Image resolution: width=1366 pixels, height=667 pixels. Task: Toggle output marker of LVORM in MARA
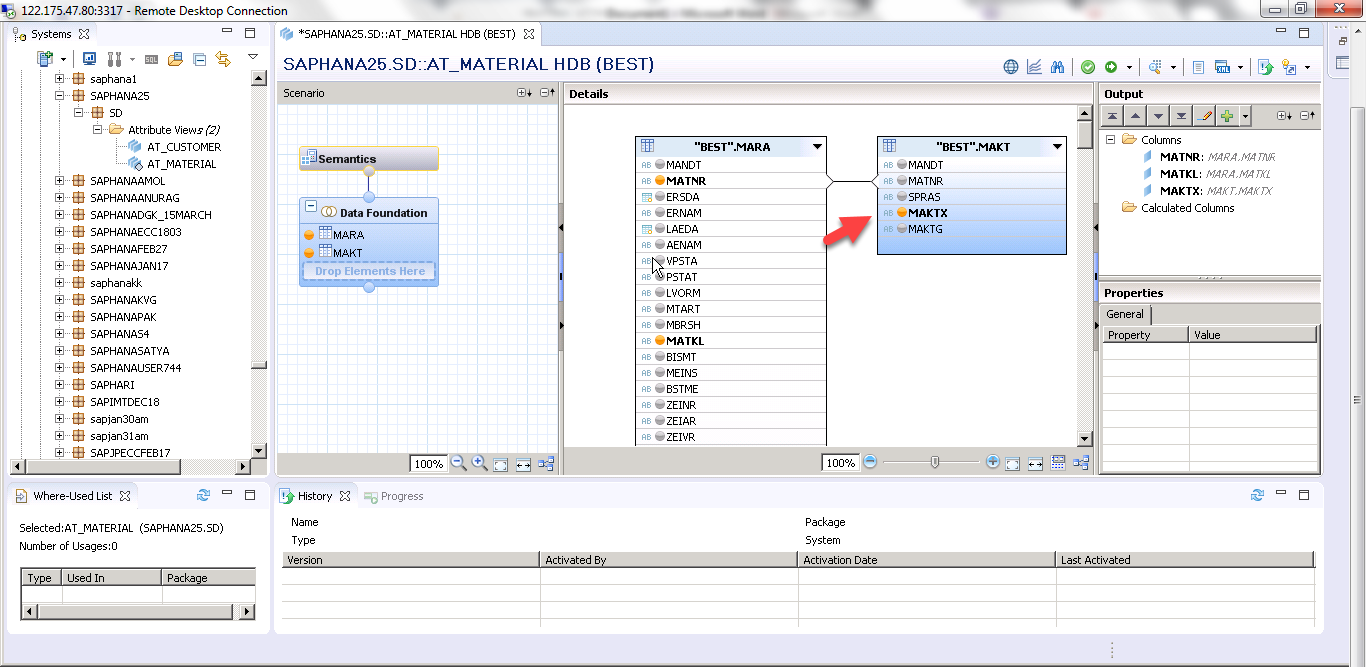[x=659, y=293]
